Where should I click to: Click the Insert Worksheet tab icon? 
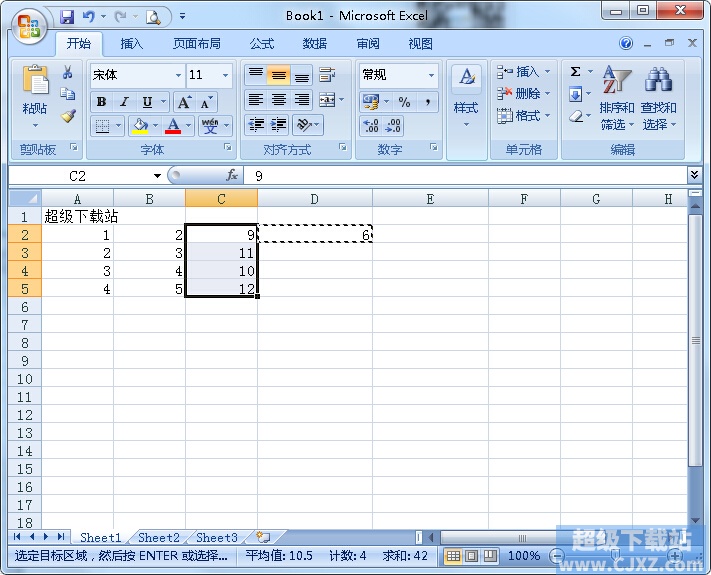coord(263,537)
